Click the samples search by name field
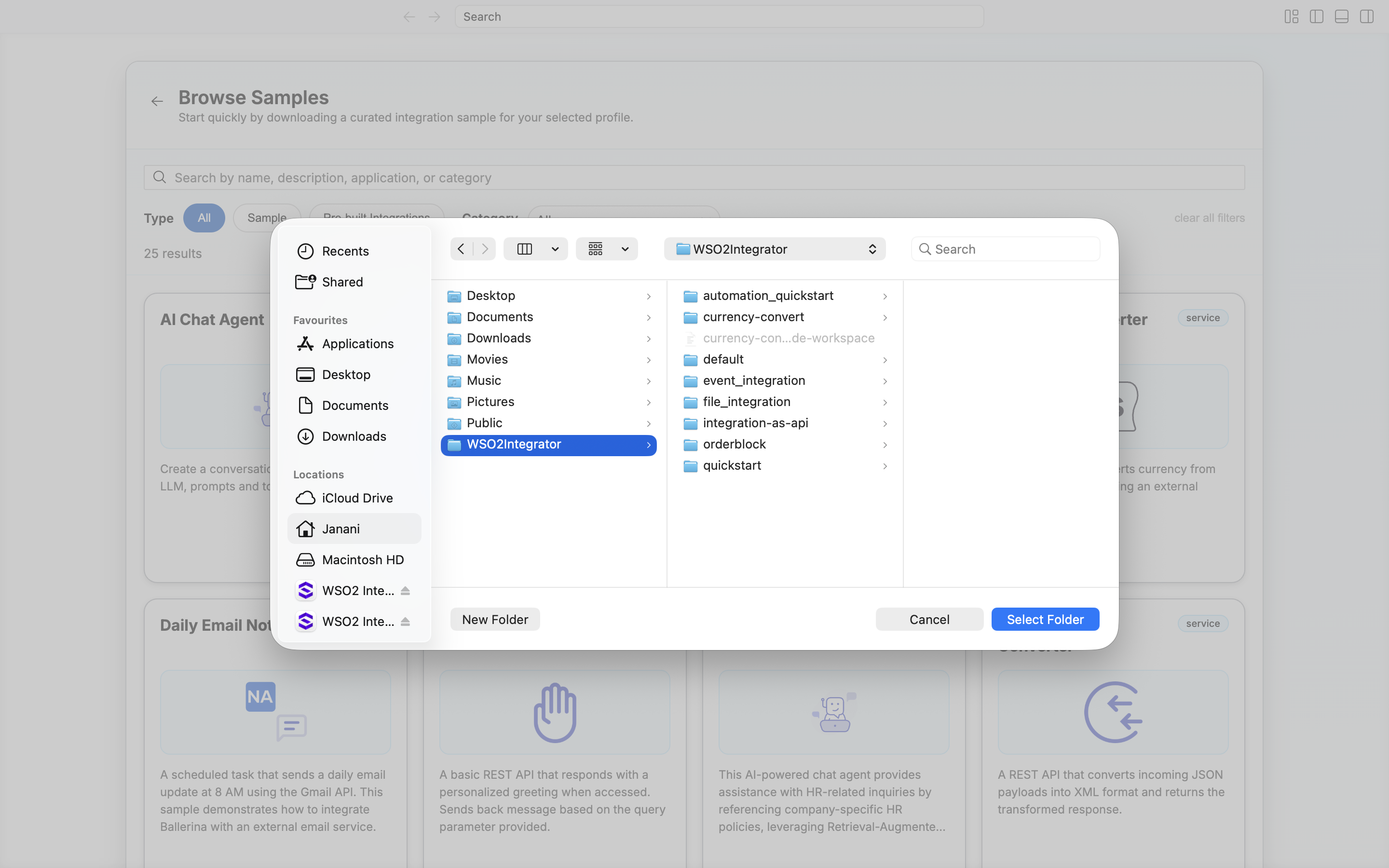 click(694, 178)
